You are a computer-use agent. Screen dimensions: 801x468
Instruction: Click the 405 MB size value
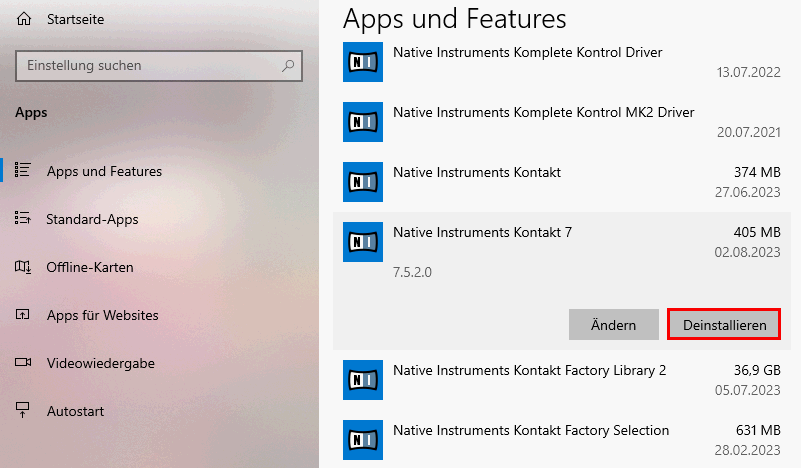(x=757, y=232)
